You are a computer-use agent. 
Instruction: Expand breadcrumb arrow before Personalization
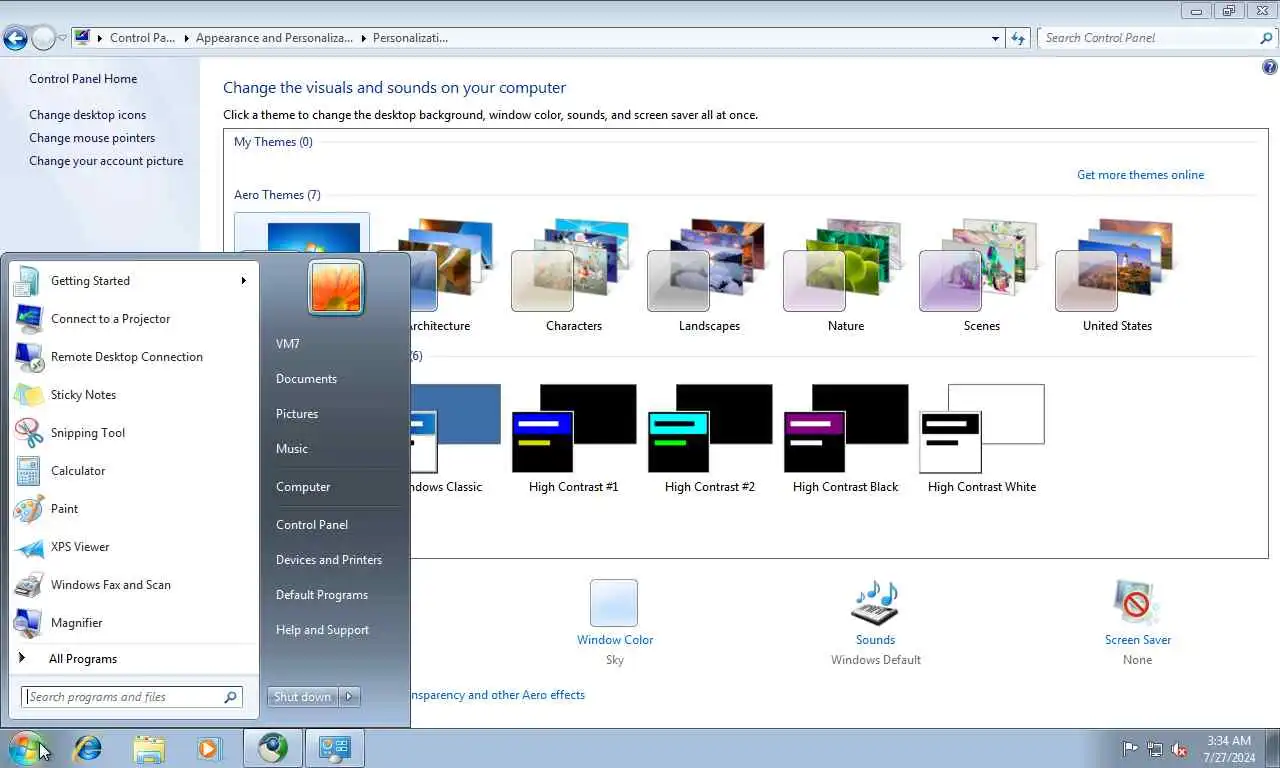(x=363, y=38)
